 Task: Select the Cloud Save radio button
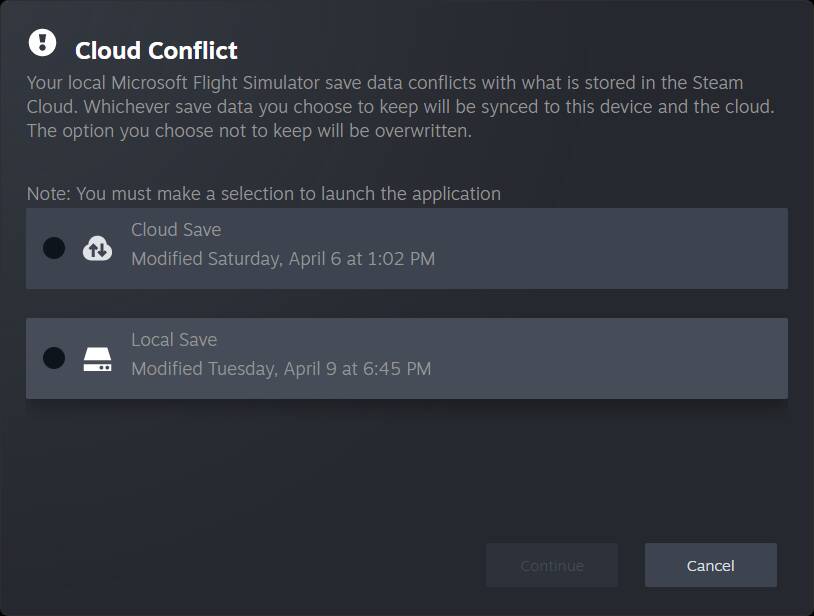(x=54, y=248)
